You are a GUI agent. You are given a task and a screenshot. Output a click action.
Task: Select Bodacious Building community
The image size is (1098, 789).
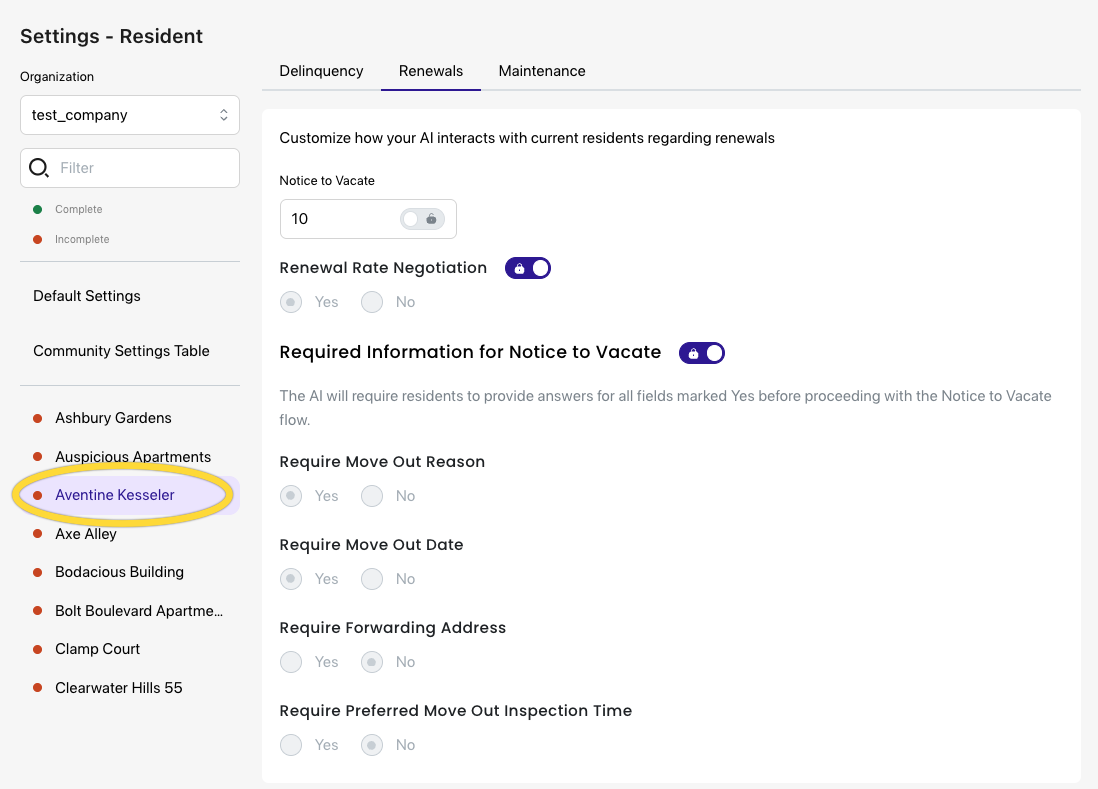[120, 572]
